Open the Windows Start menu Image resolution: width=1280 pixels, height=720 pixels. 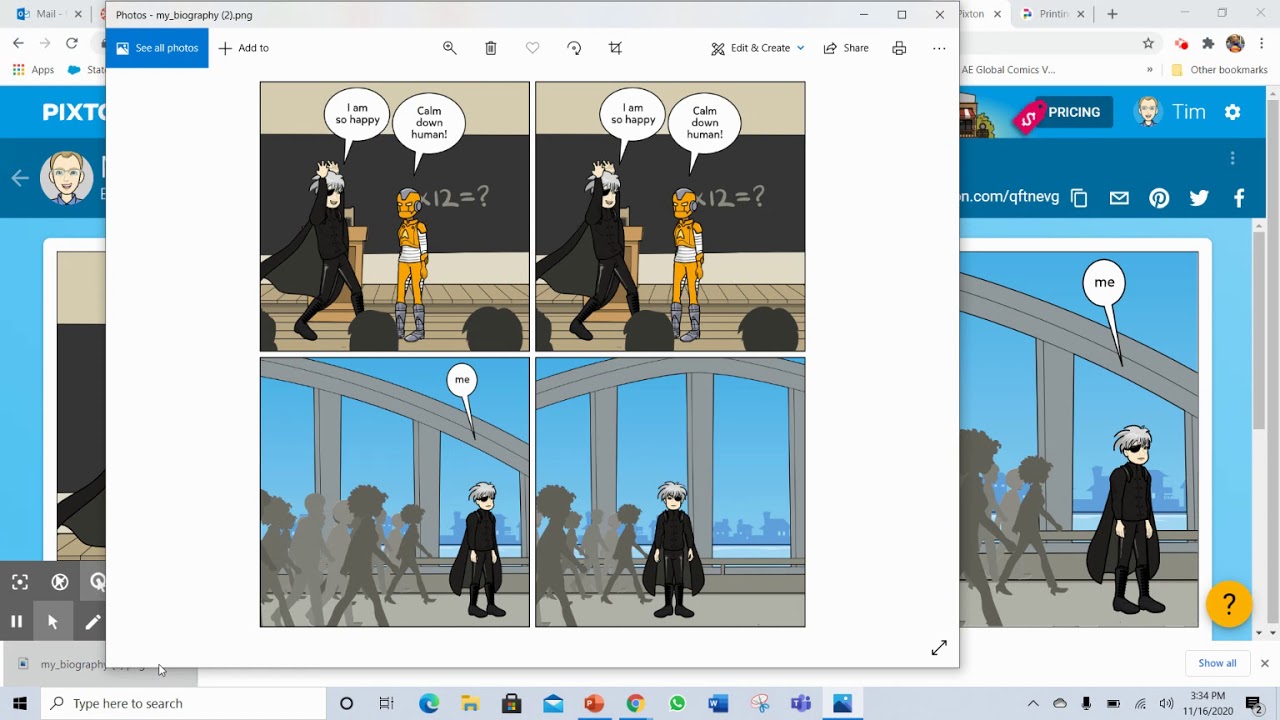(20, 703)
